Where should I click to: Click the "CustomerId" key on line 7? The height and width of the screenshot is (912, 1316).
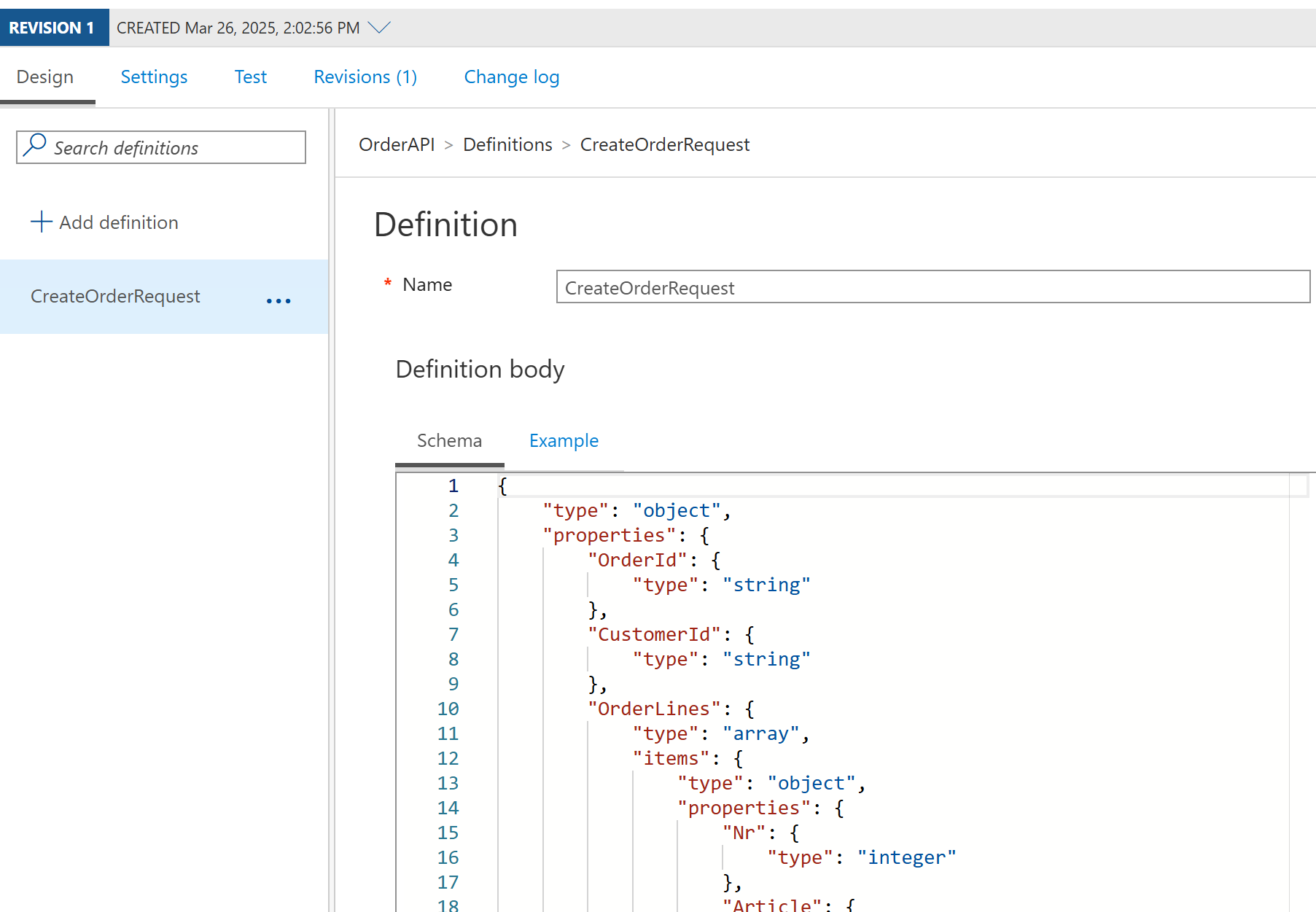pyautogui.click(x=655, y=634)
